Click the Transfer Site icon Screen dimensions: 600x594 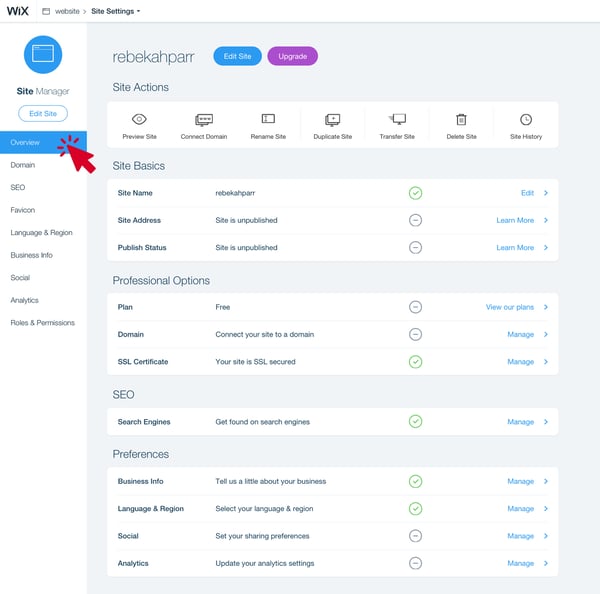coord(397,119)
